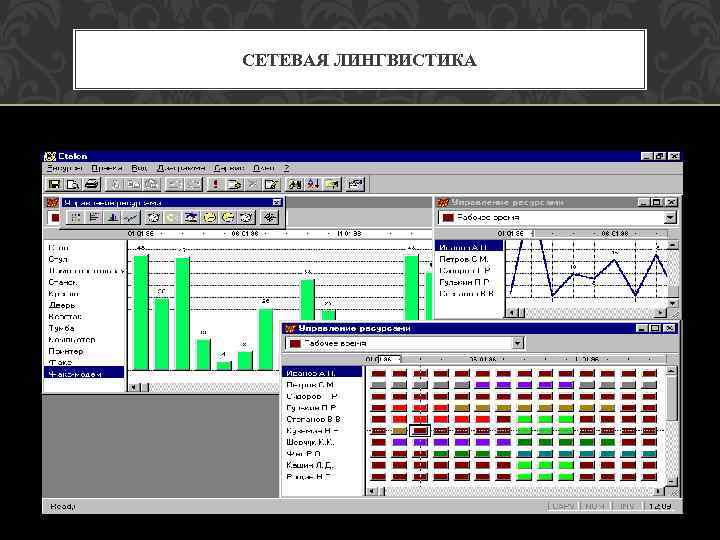
Task: Select Петров С.М. in upper-right window list
Action: [x=463, y=259]
